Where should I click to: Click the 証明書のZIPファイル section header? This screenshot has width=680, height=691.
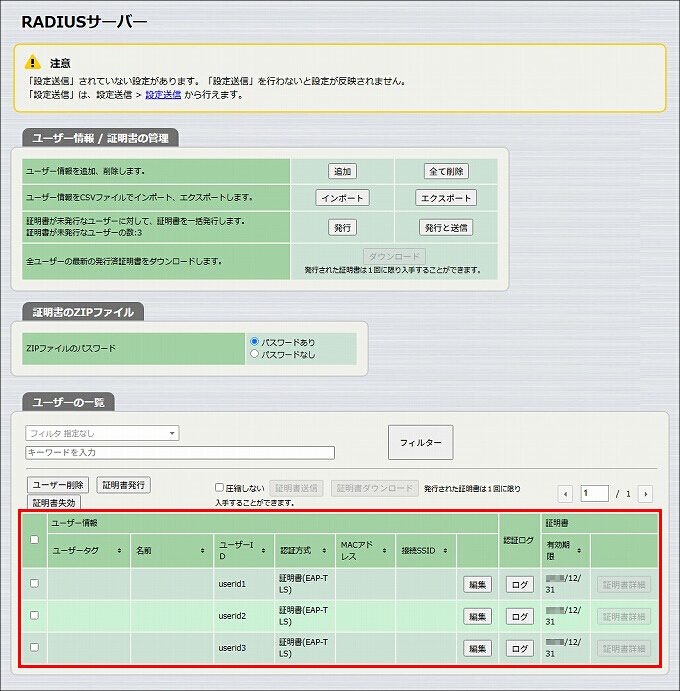pos(83,312)
